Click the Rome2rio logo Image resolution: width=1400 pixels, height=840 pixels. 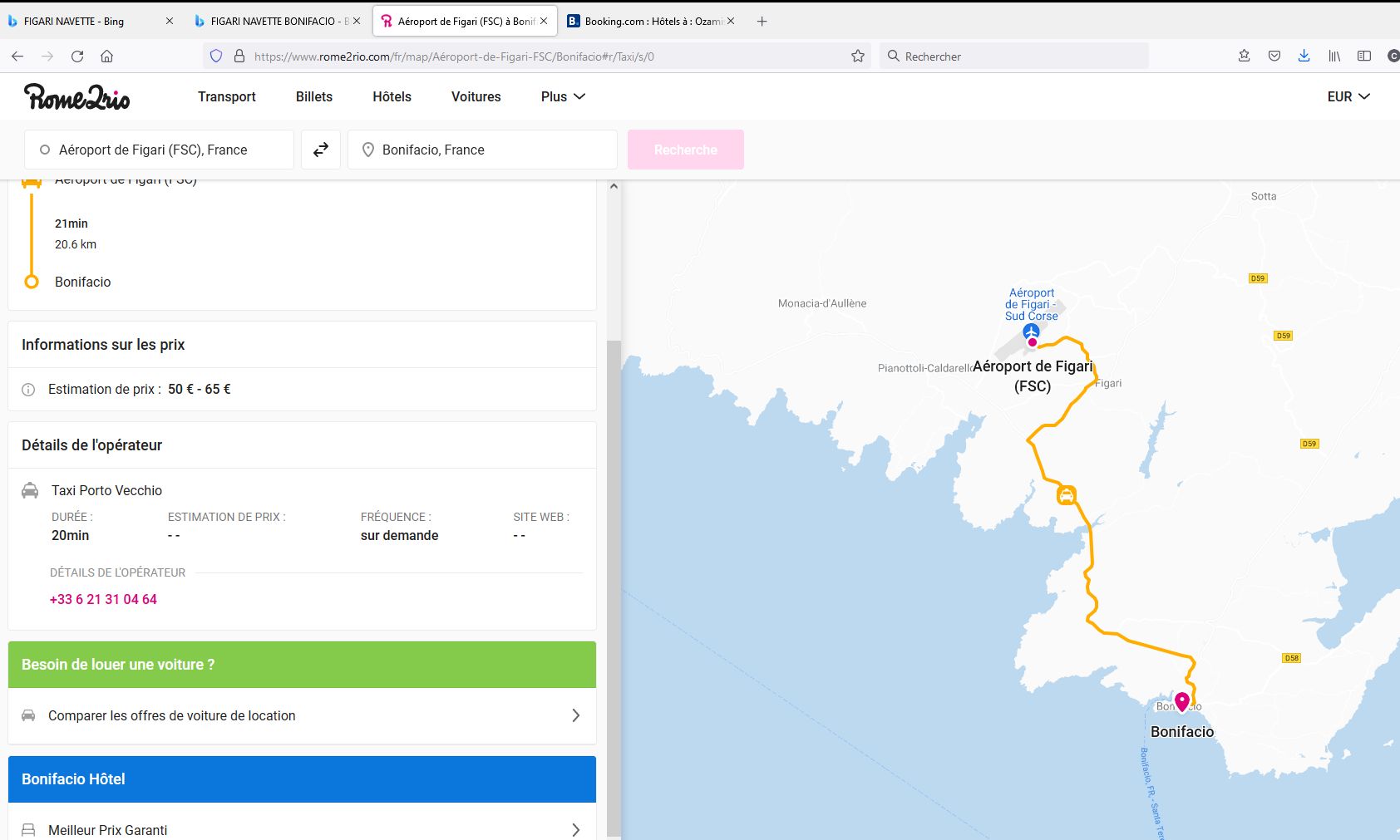76,97
